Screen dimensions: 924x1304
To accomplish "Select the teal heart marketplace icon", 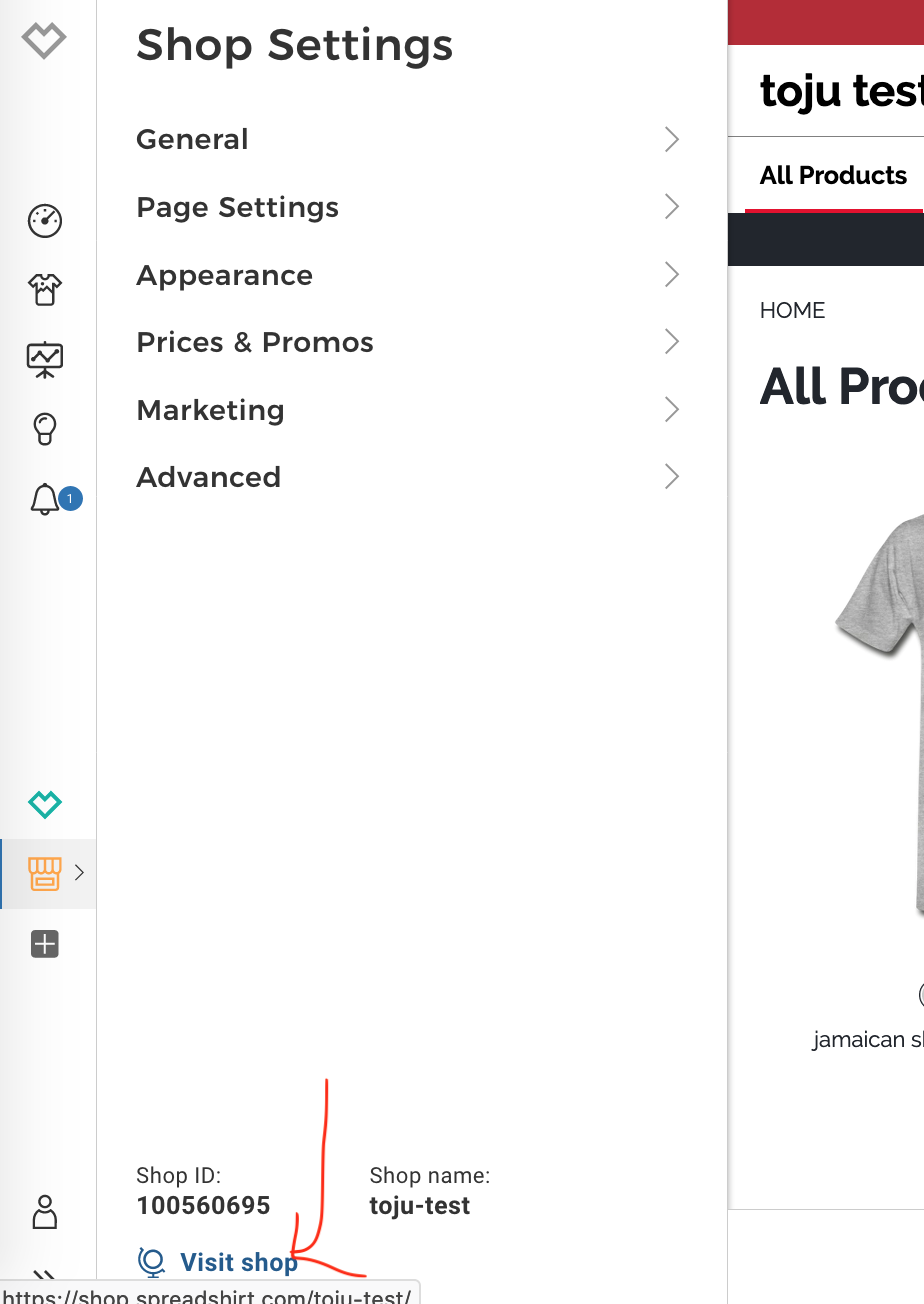I will pyautogui.click(x=45, y=803).
